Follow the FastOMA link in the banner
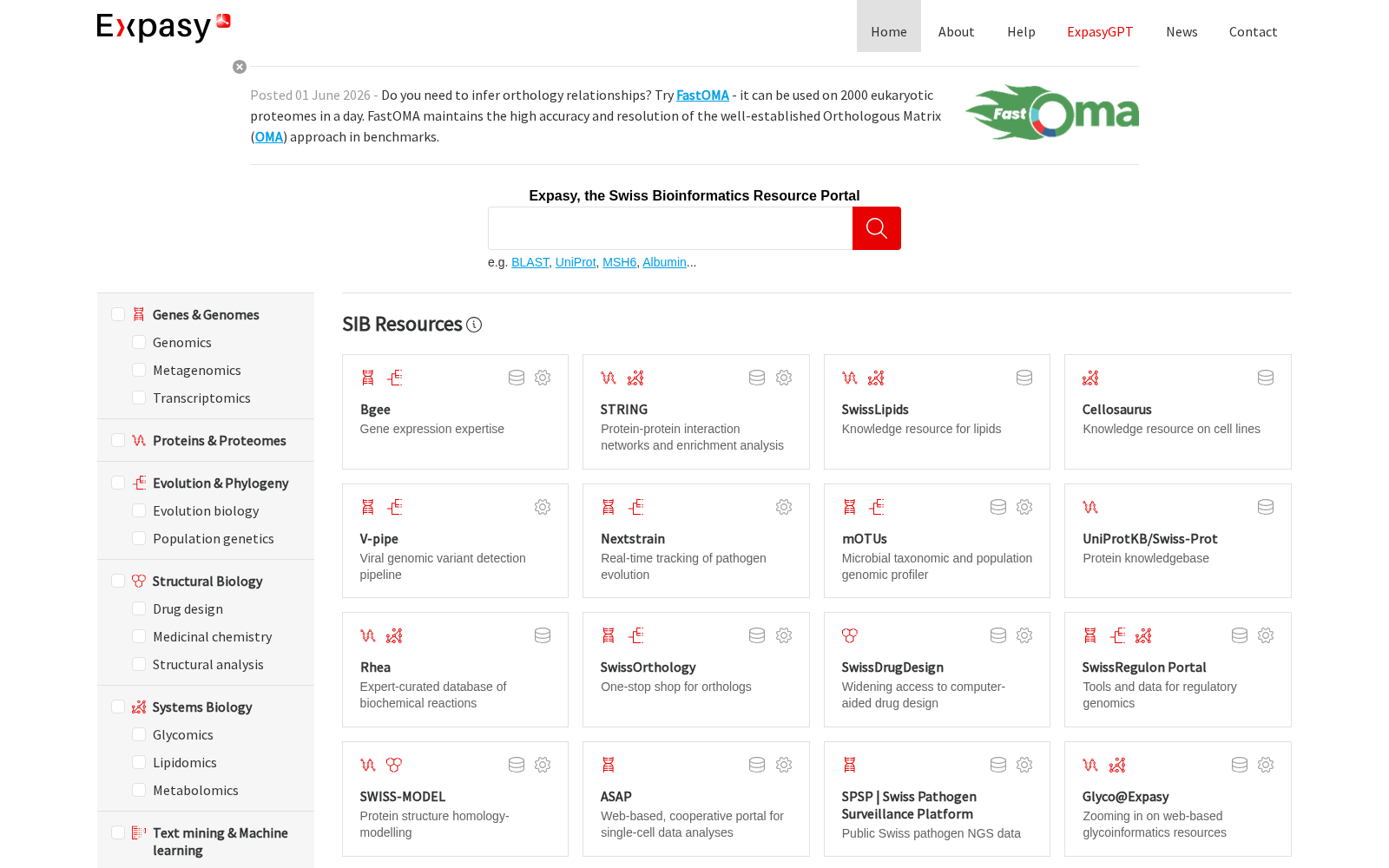Screen dimensions: 1389x868 (x=702, y=95)
